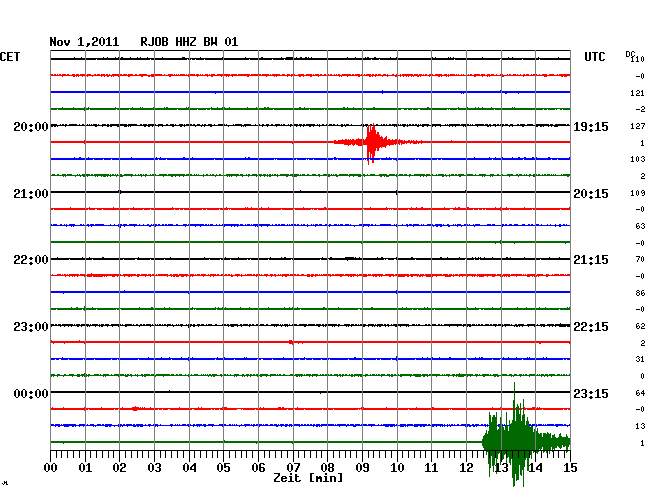Click the "19:15" UTC time label

(x=591, y=127)
